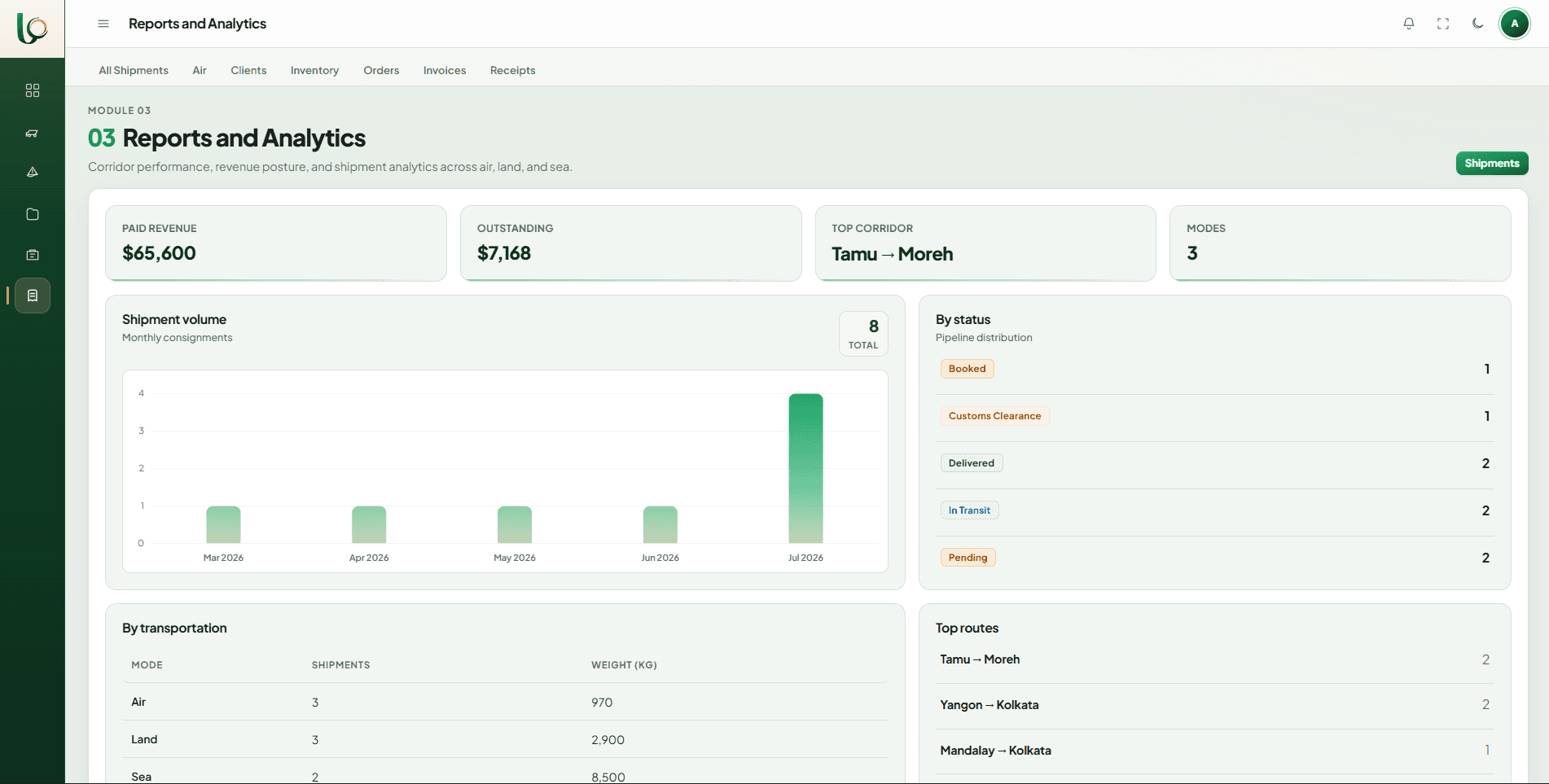Open the truck shipments icon in the sidebar
The width and height of the screenshot is (1549, 784).
point(33,134)
